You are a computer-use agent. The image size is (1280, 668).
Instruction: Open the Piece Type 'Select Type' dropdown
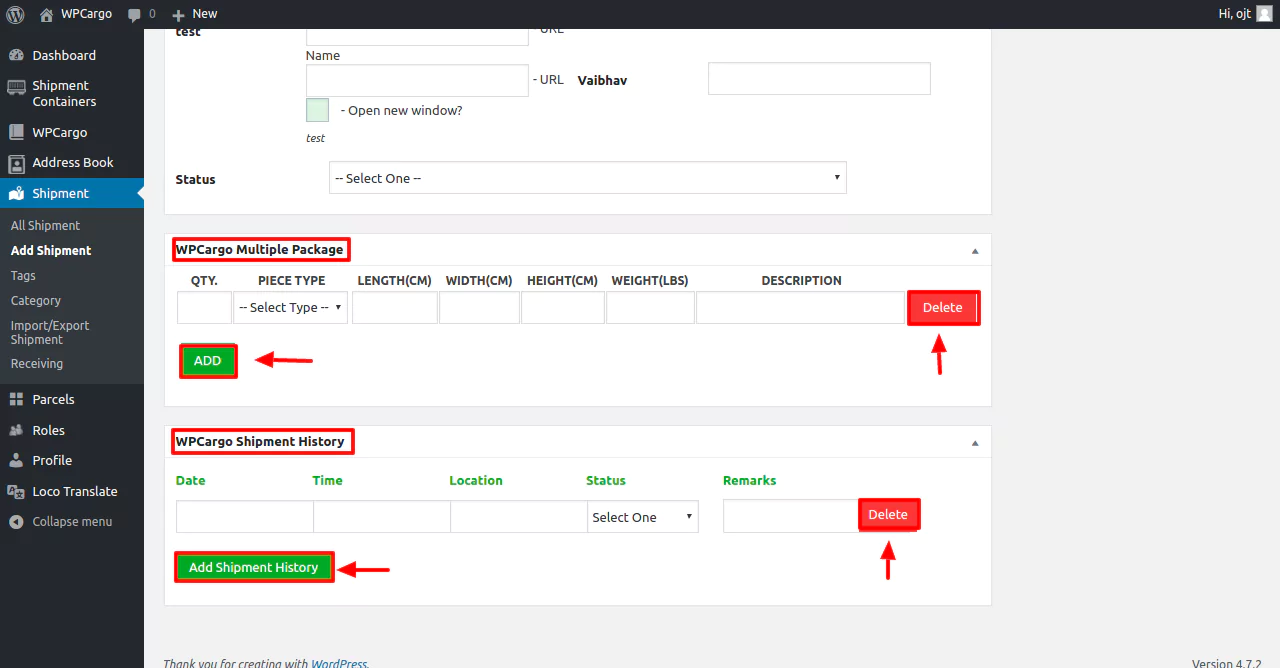pyautogui.click(x=290, y=308)
